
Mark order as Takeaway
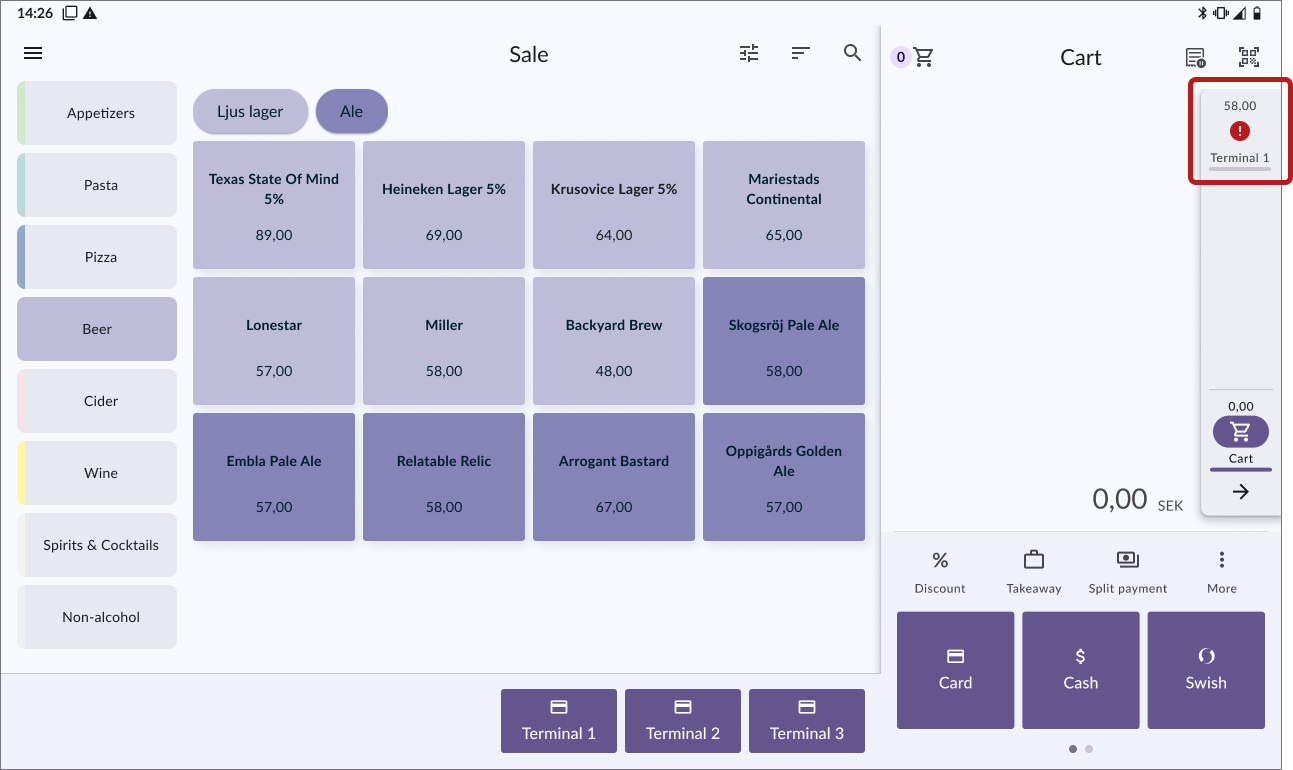click(x=1034, y=572)
